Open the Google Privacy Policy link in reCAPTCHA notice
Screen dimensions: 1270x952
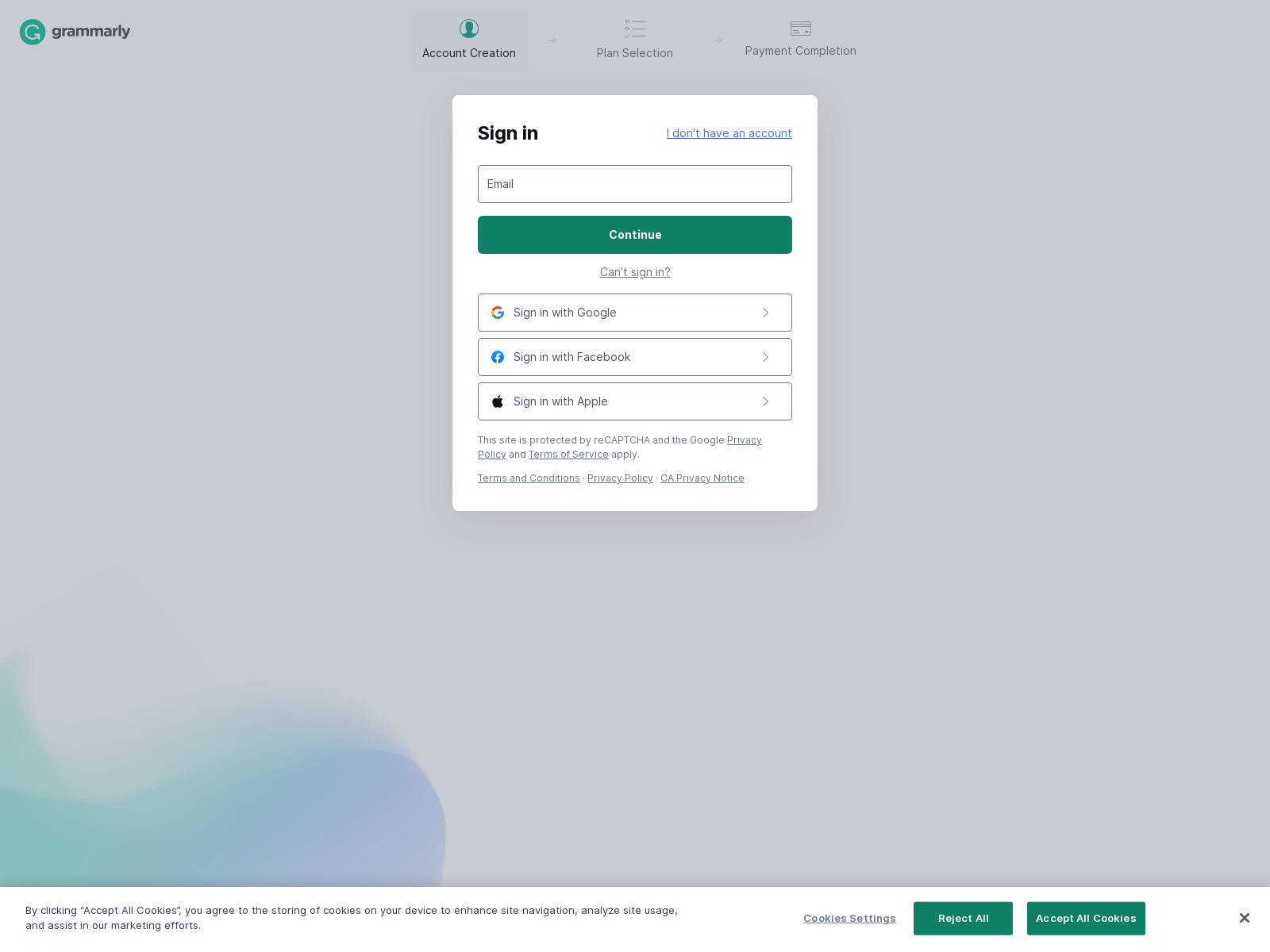[744, 440]
